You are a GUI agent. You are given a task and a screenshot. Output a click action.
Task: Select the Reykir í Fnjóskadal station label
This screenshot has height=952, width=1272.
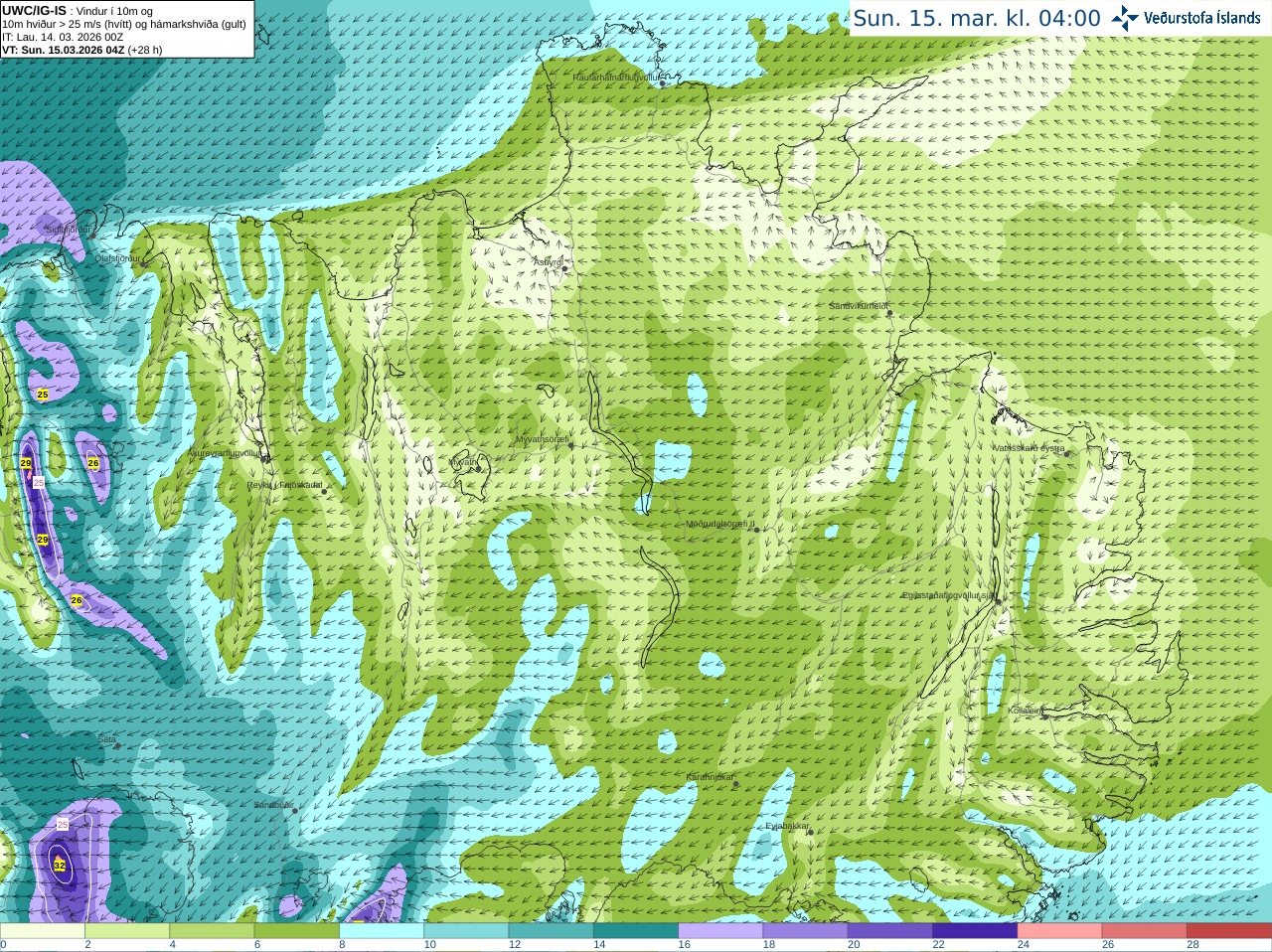tap(284, 485)
